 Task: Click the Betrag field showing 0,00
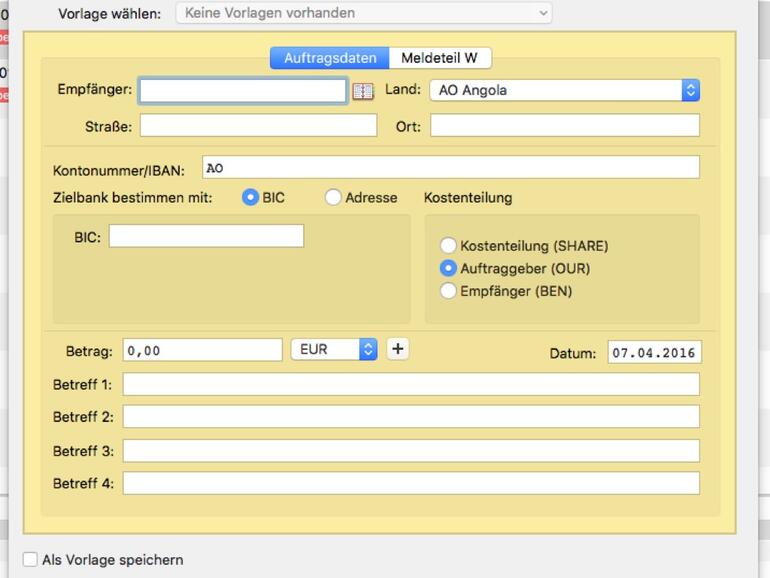(x=202, y=350)
